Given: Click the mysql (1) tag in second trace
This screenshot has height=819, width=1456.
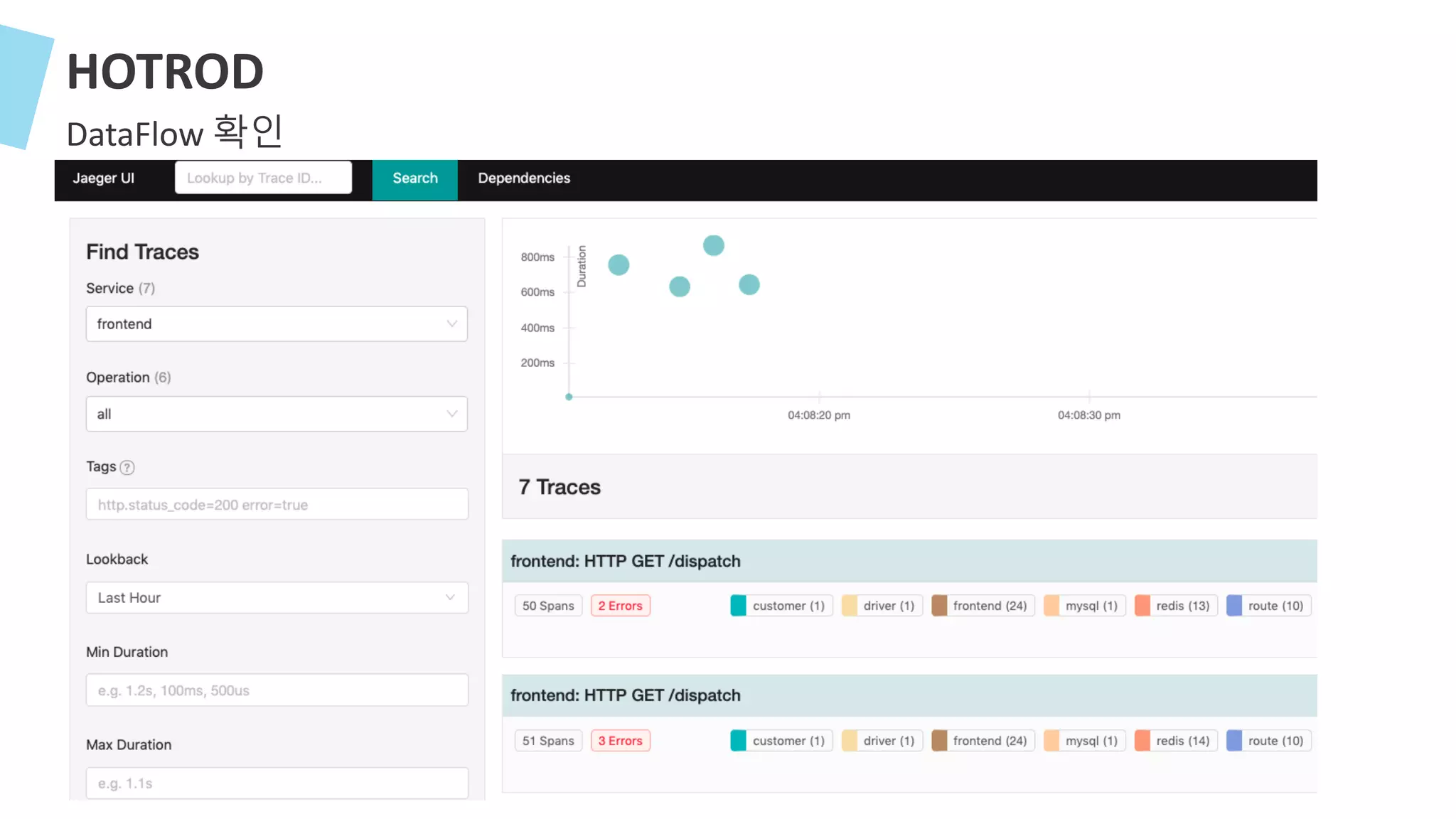Looking at the screenshot, I should 1085,741.
